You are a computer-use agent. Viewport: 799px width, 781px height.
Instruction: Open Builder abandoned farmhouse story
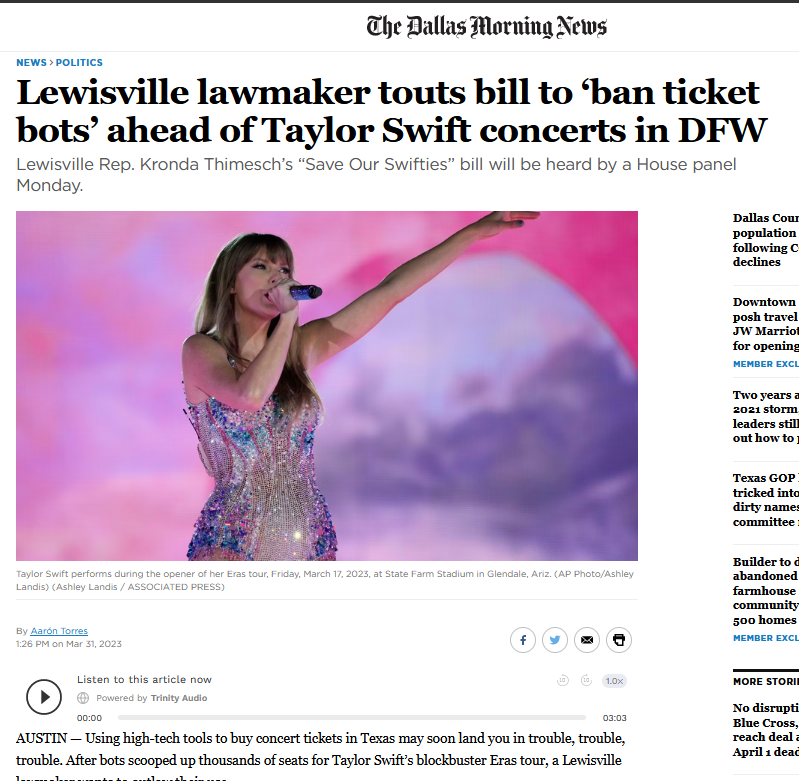click(x=765, y=591)
